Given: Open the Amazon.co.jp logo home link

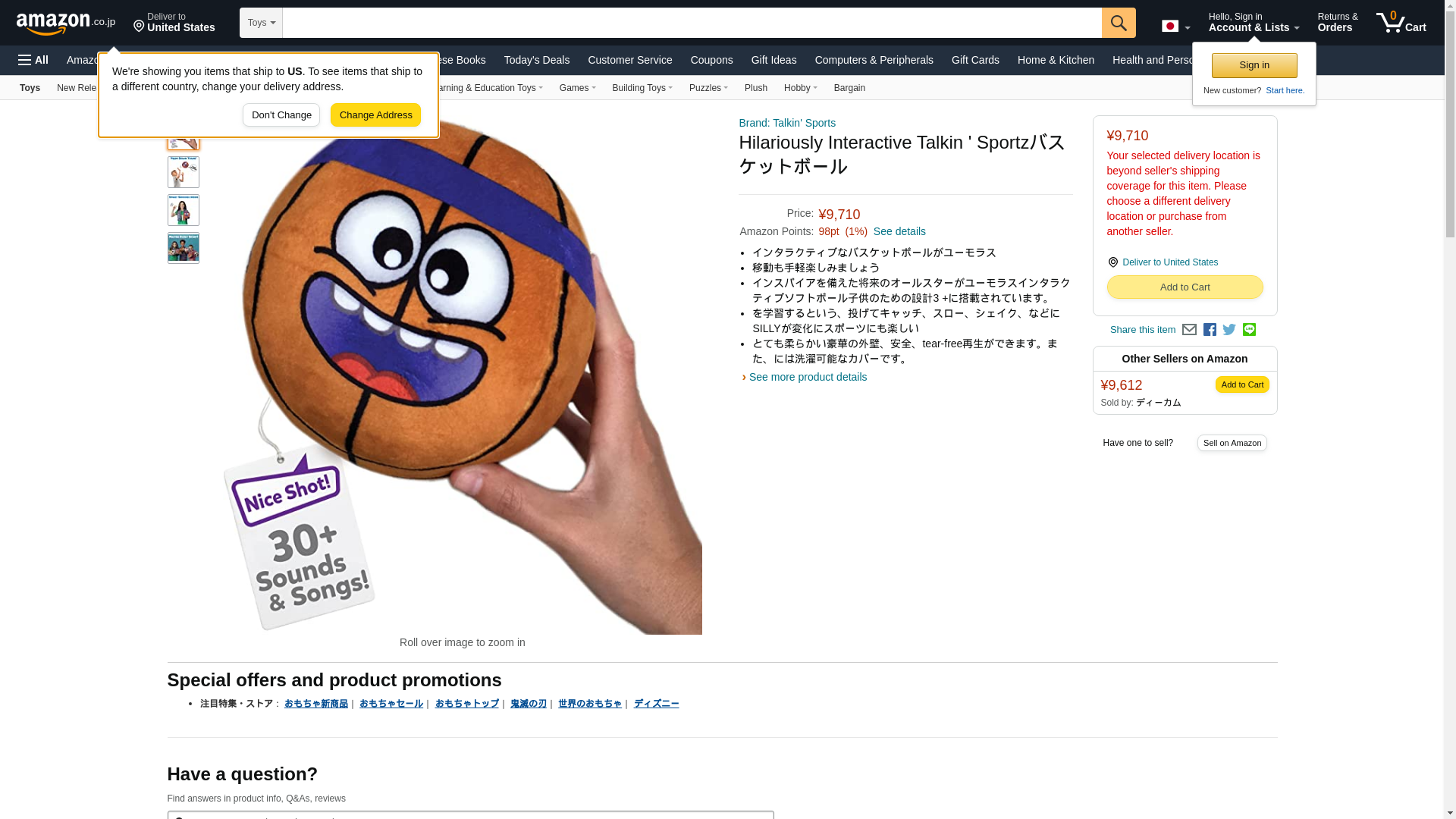Looking at the screenshot, I should point(66,24).
